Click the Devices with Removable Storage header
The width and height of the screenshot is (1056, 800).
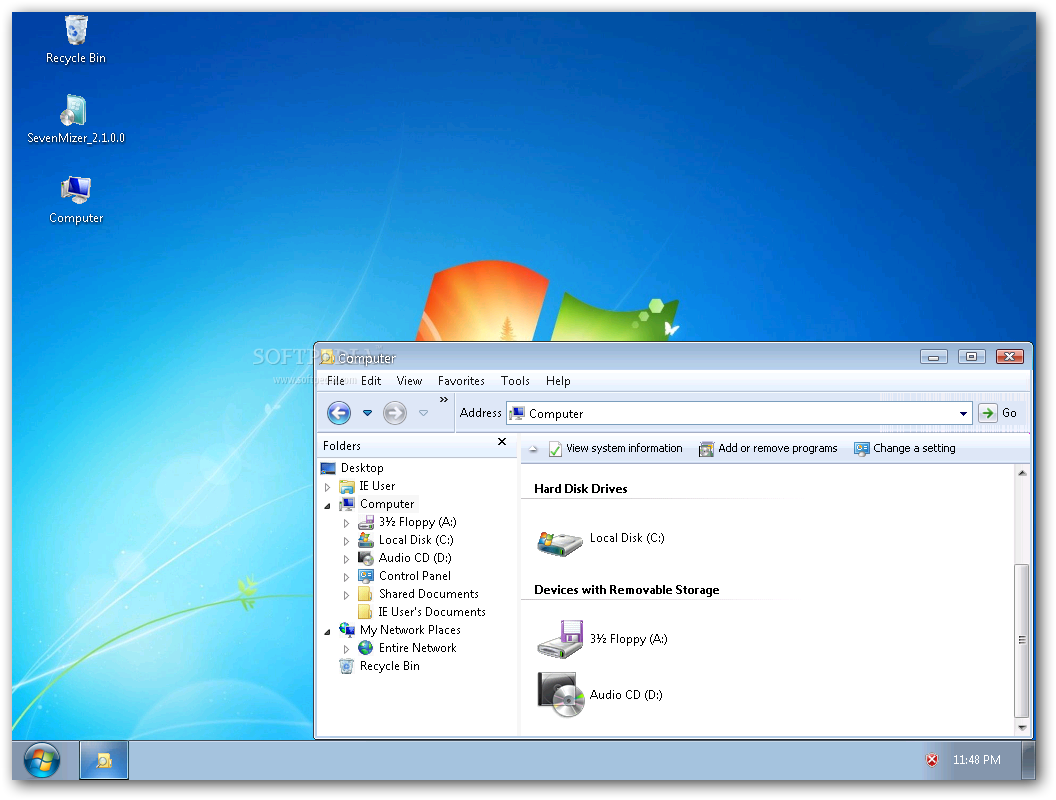click(x=626, y=590)
